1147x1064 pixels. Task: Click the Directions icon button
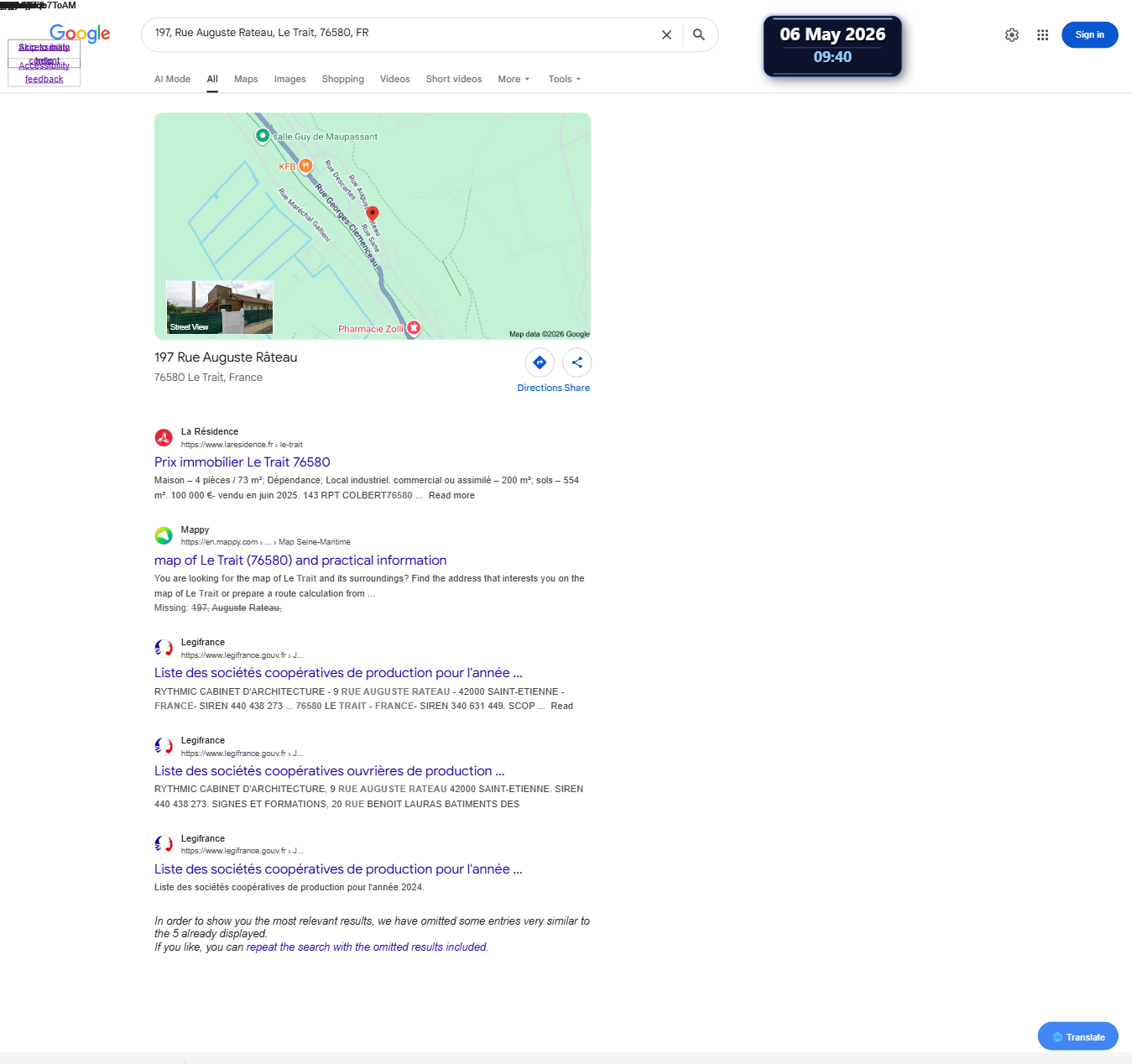[x=540, y=362]
